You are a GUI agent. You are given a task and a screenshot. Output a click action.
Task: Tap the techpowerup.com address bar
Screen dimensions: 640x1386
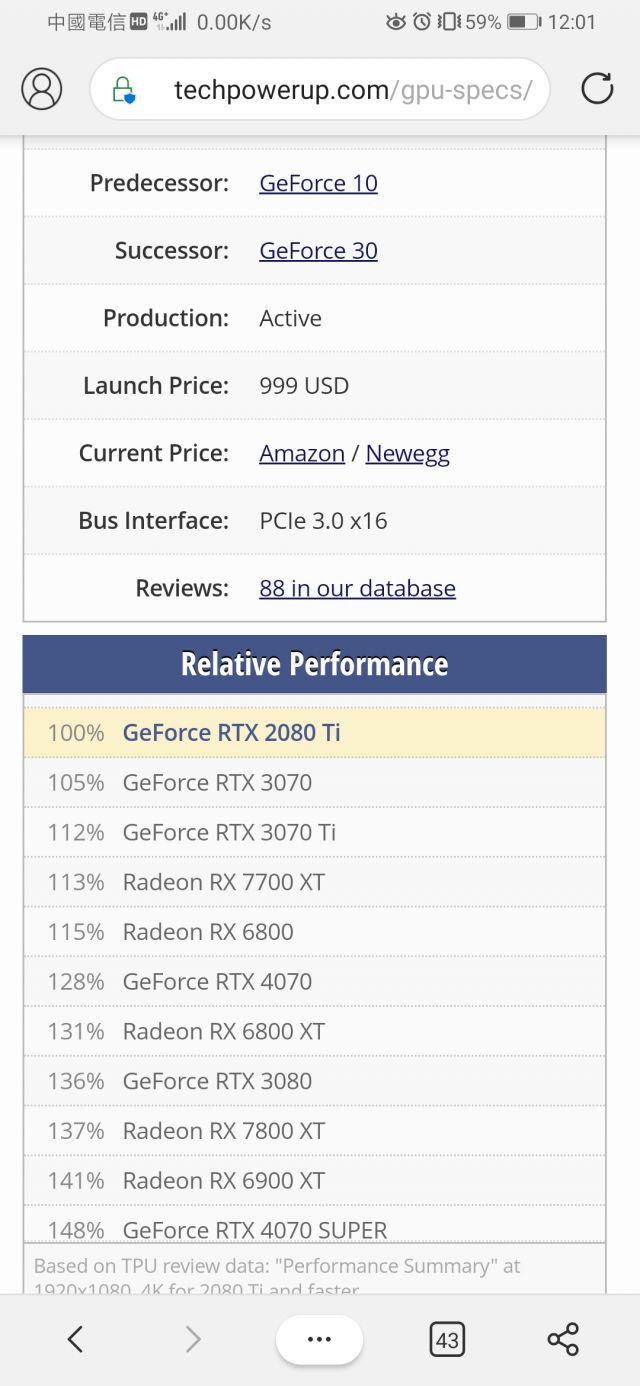click(350, 90)
